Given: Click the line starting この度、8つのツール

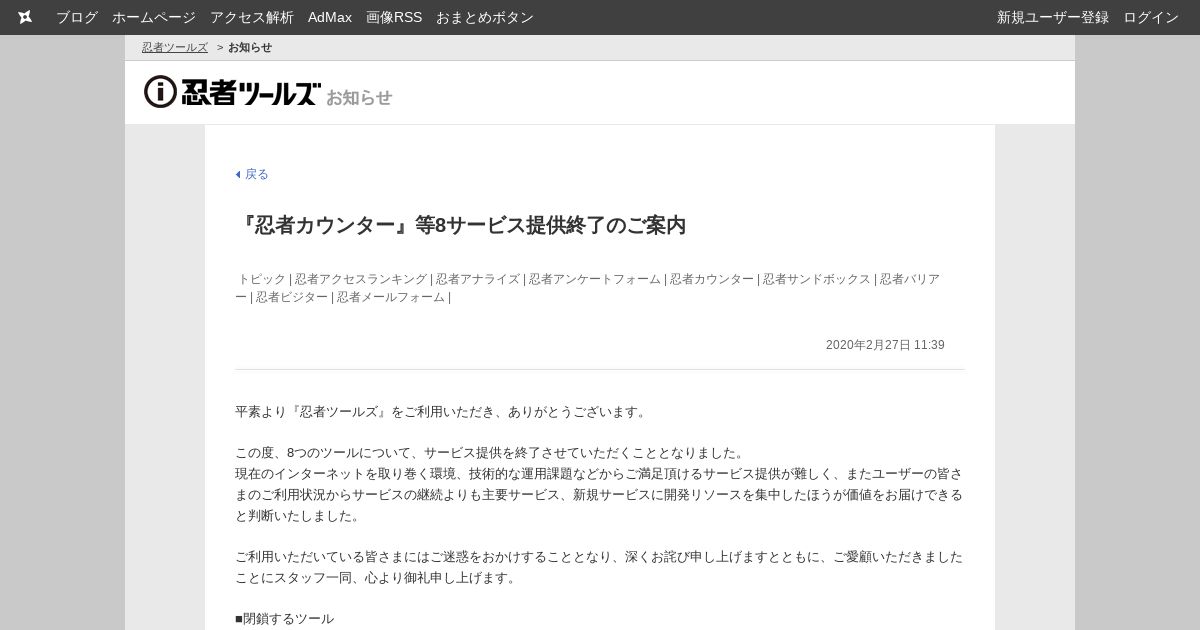Looking at the screenshot, I should coord(490,453).
